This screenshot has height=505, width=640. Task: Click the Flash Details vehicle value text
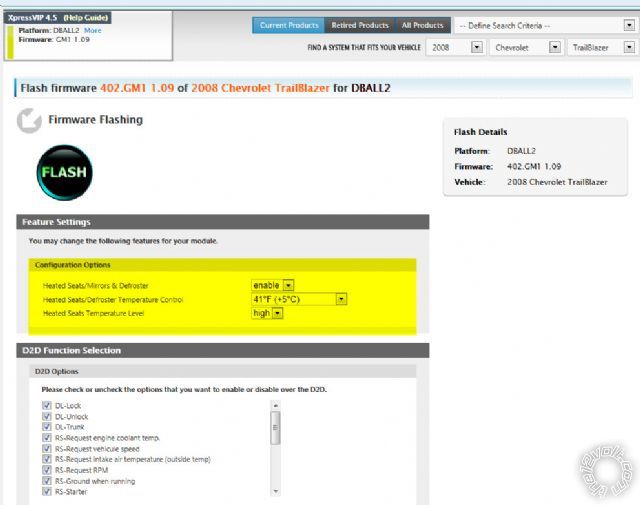557,182
